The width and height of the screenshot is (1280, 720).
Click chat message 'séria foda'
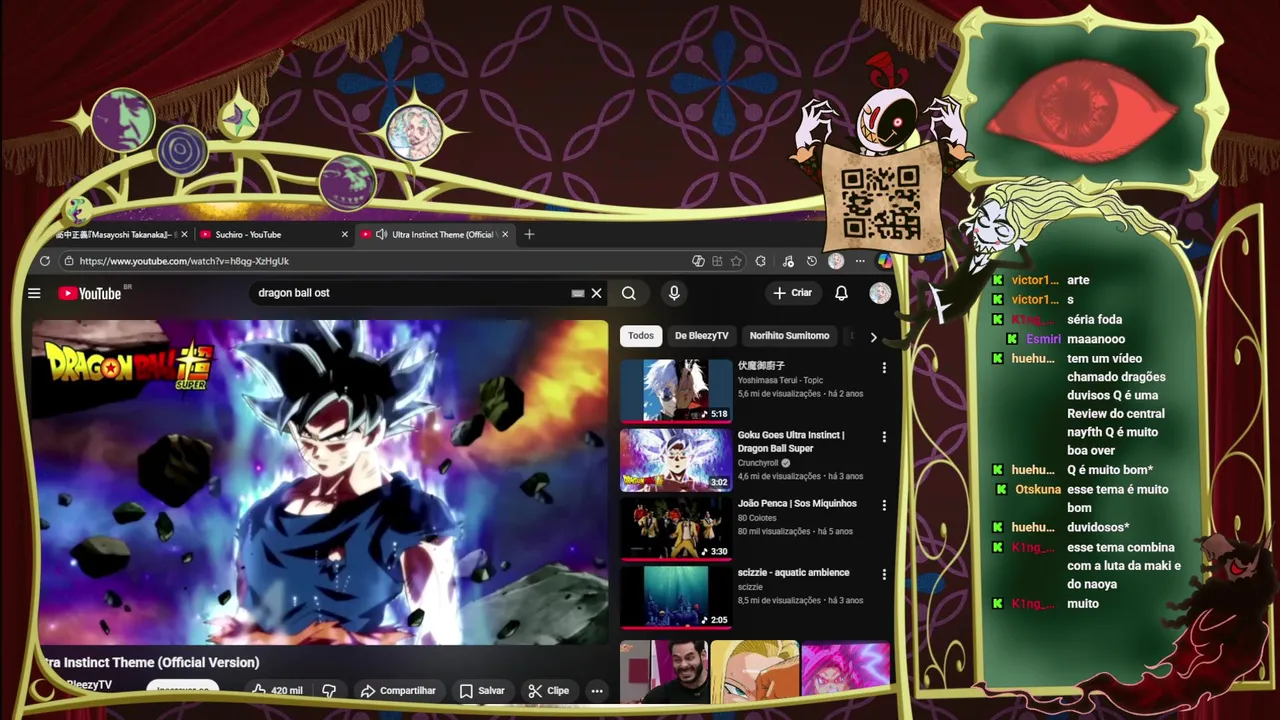1094,319
